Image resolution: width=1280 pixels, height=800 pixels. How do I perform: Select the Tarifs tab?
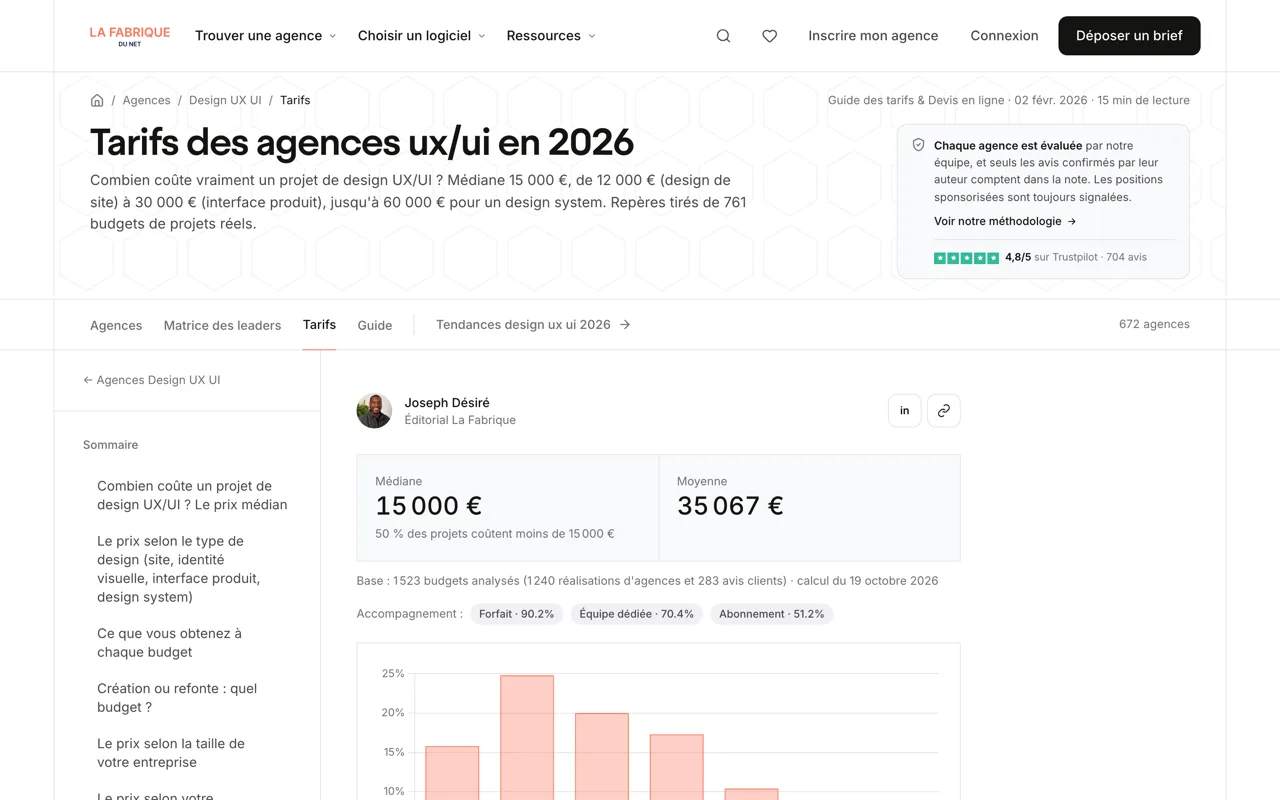tap(319, 325)
